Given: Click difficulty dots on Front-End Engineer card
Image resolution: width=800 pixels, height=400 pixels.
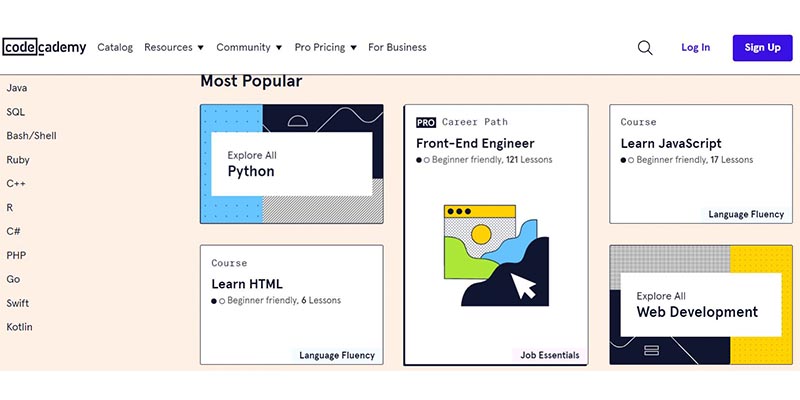Looking at the screenshot, I should pos(423,160).
